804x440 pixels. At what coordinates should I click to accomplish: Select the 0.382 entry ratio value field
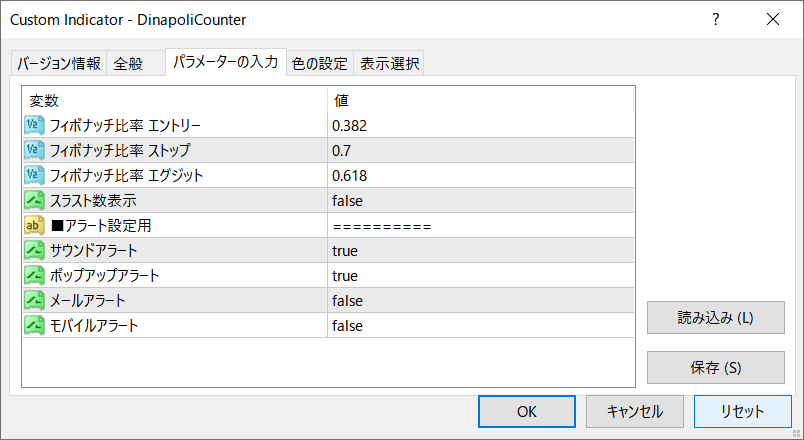click(x=480, y=125)
